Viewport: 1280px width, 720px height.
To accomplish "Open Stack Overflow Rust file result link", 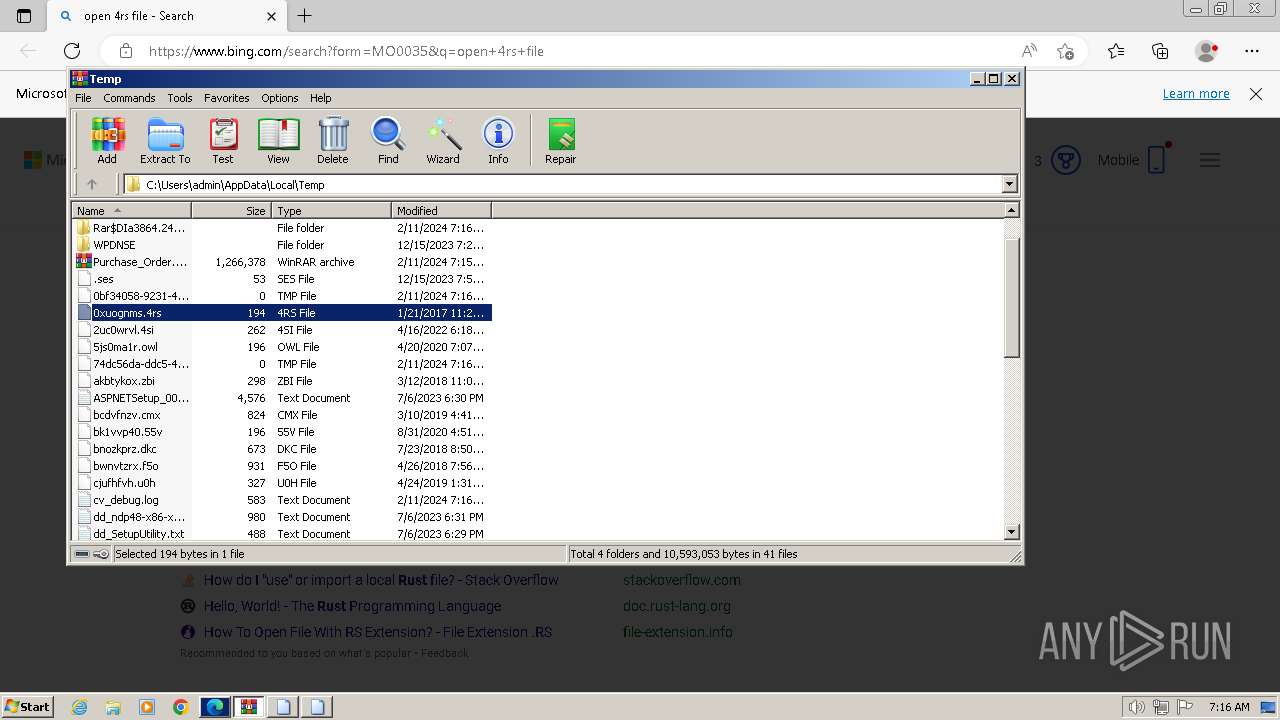I will tap(381, 580).
